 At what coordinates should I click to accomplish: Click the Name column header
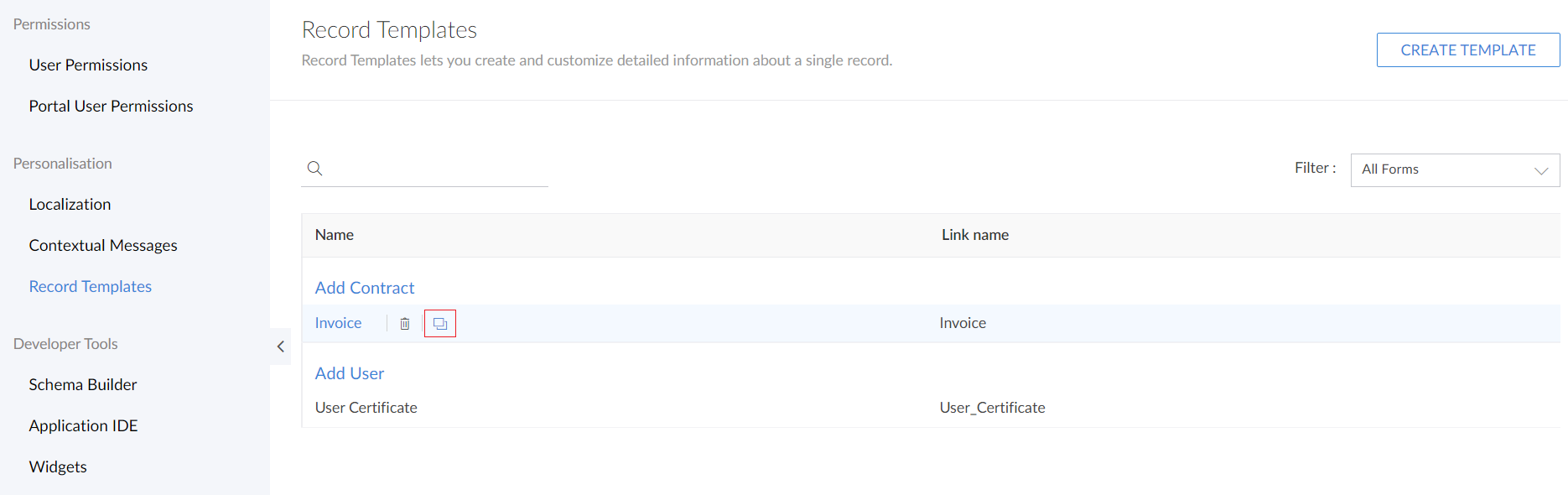pyautogui.click(x=335, y=235)
